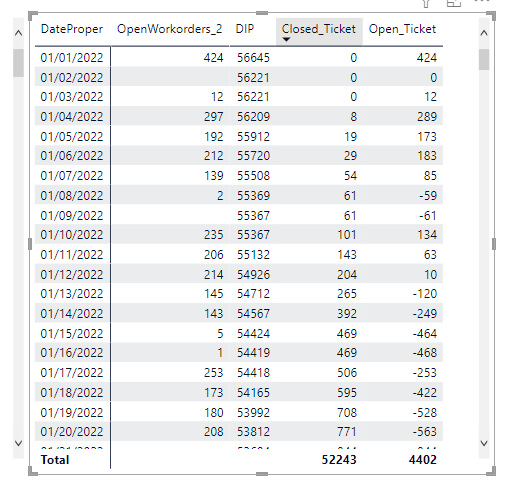Click Closed_Ticket value 204
Screen dimensions: 516x490
347,275
